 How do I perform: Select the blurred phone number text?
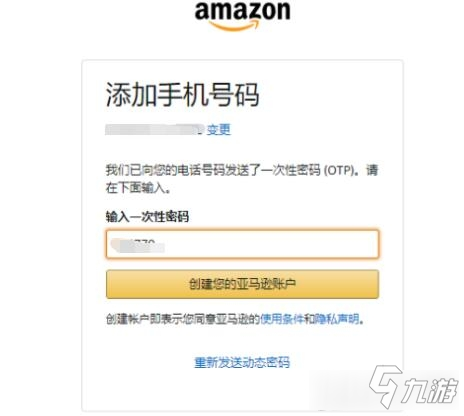click(x=154, y=130)
